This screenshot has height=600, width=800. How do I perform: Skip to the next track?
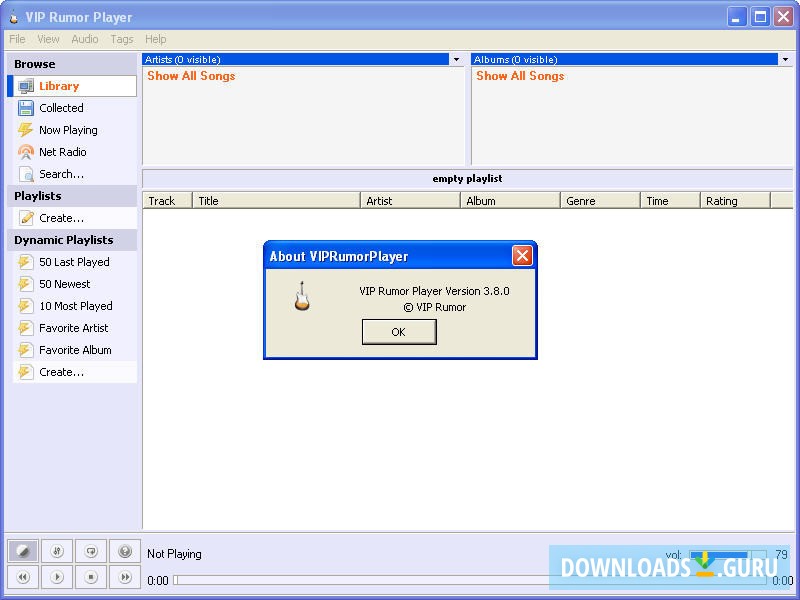coord(125,577)
